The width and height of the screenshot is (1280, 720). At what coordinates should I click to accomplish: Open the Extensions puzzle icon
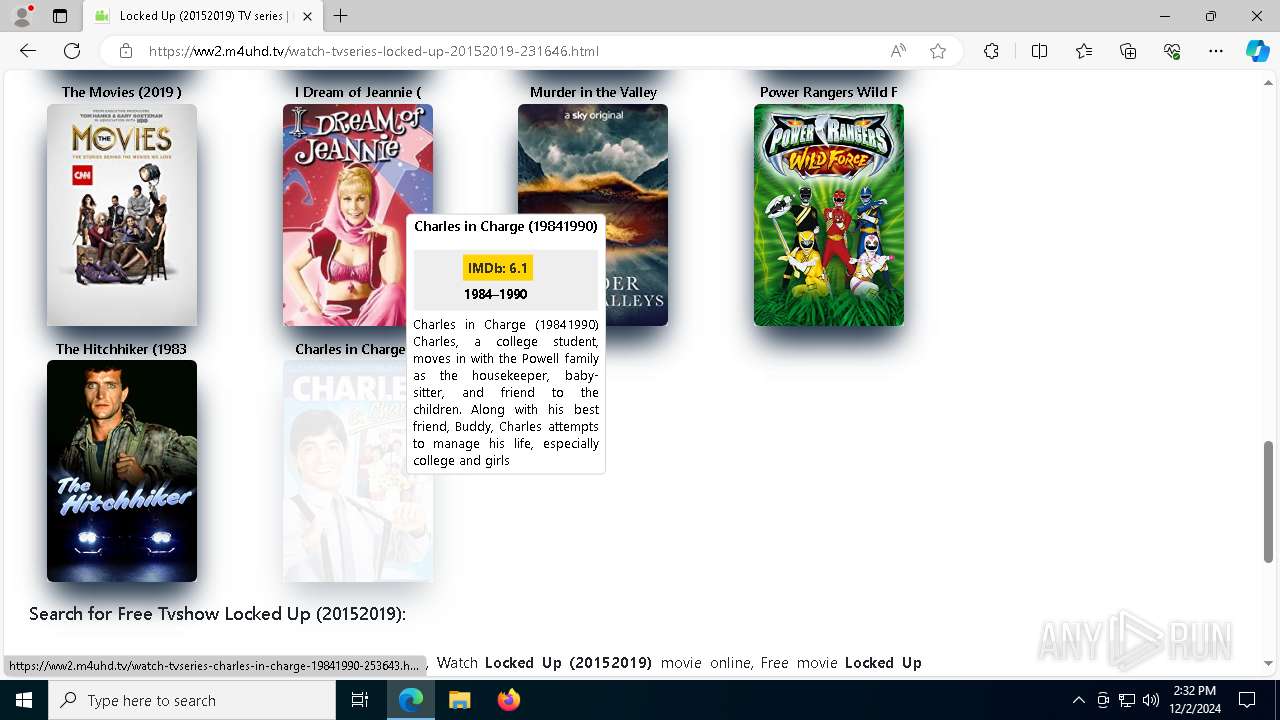(991, 51)
